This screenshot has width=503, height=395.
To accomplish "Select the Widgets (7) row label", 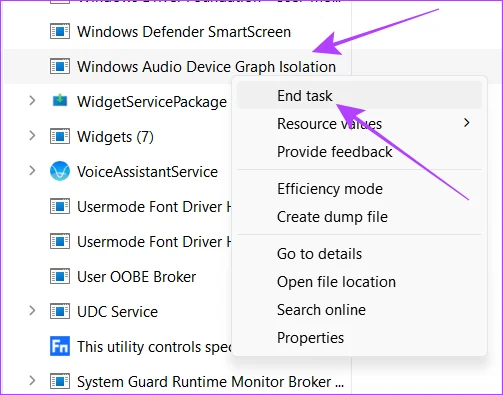I will point(115,137).
